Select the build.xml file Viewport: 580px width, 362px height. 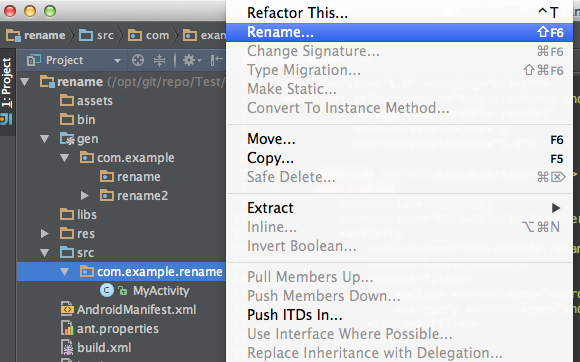pos(96,348)
